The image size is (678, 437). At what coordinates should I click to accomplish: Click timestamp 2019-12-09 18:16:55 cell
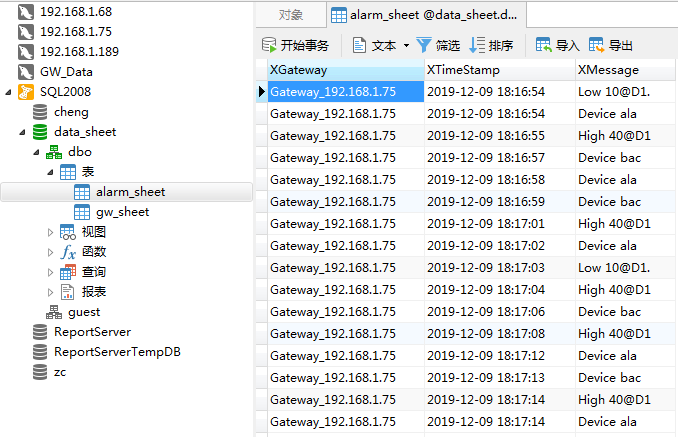pyautogui.click(x=500, y=136)
